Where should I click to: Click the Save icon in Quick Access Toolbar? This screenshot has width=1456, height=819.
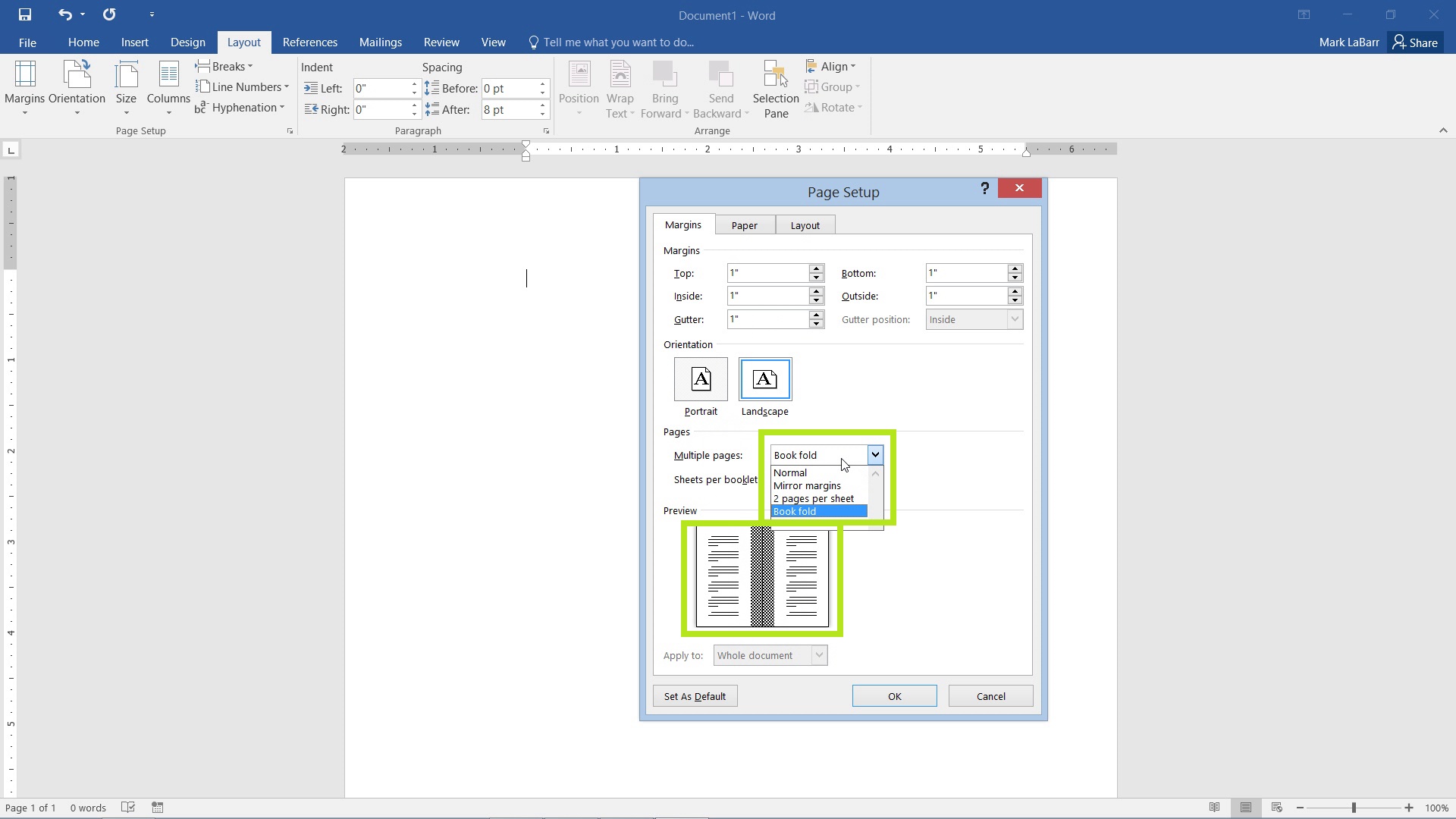(x=24, y=14)
